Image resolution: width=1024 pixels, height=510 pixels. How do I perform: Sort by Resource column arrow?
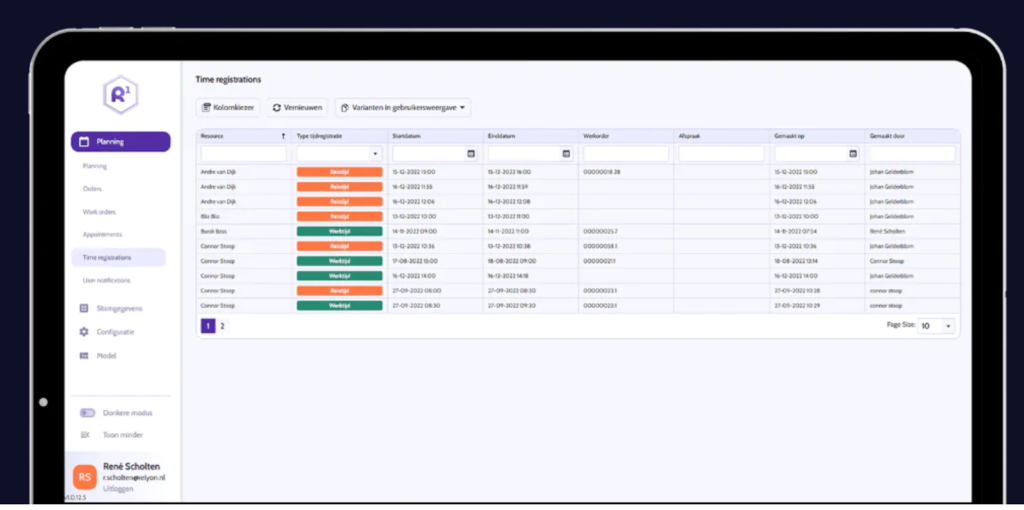pyautogui.click(x=283, y=135)
